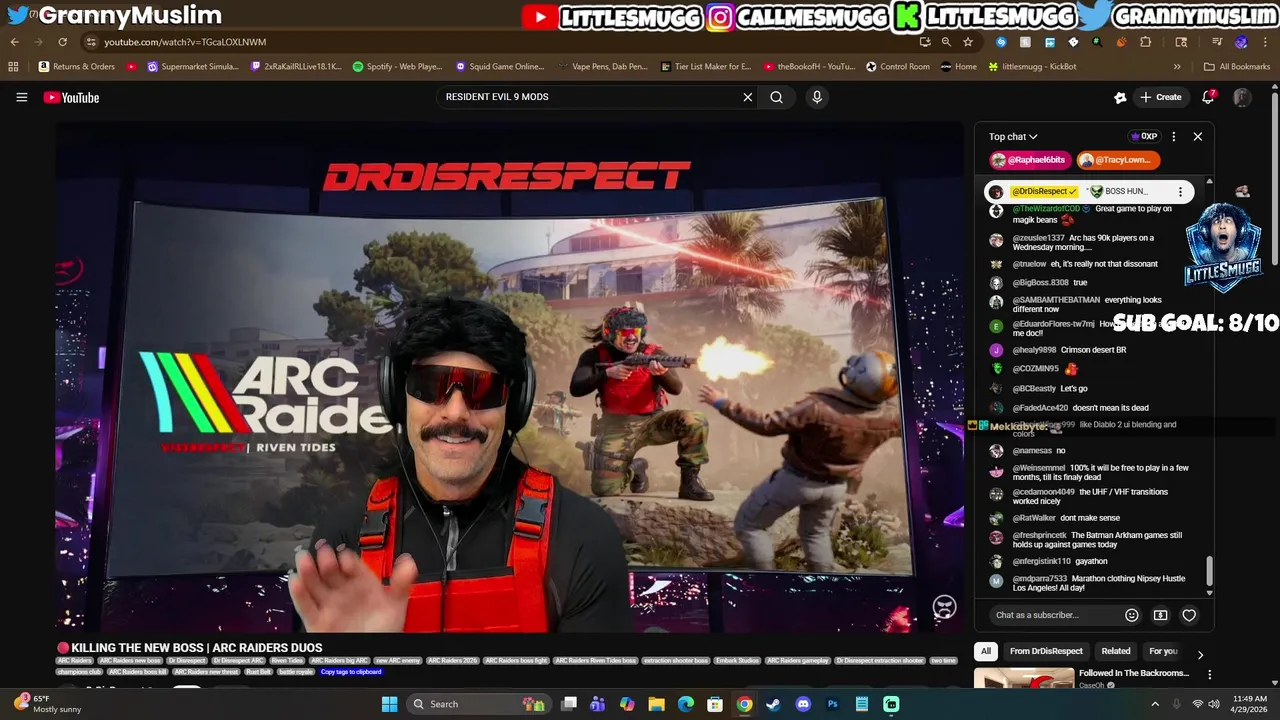Click the video title KILLING THE NEW BOSS
The height and width of the screenshot is (720, 1280).
coord(196,648)
